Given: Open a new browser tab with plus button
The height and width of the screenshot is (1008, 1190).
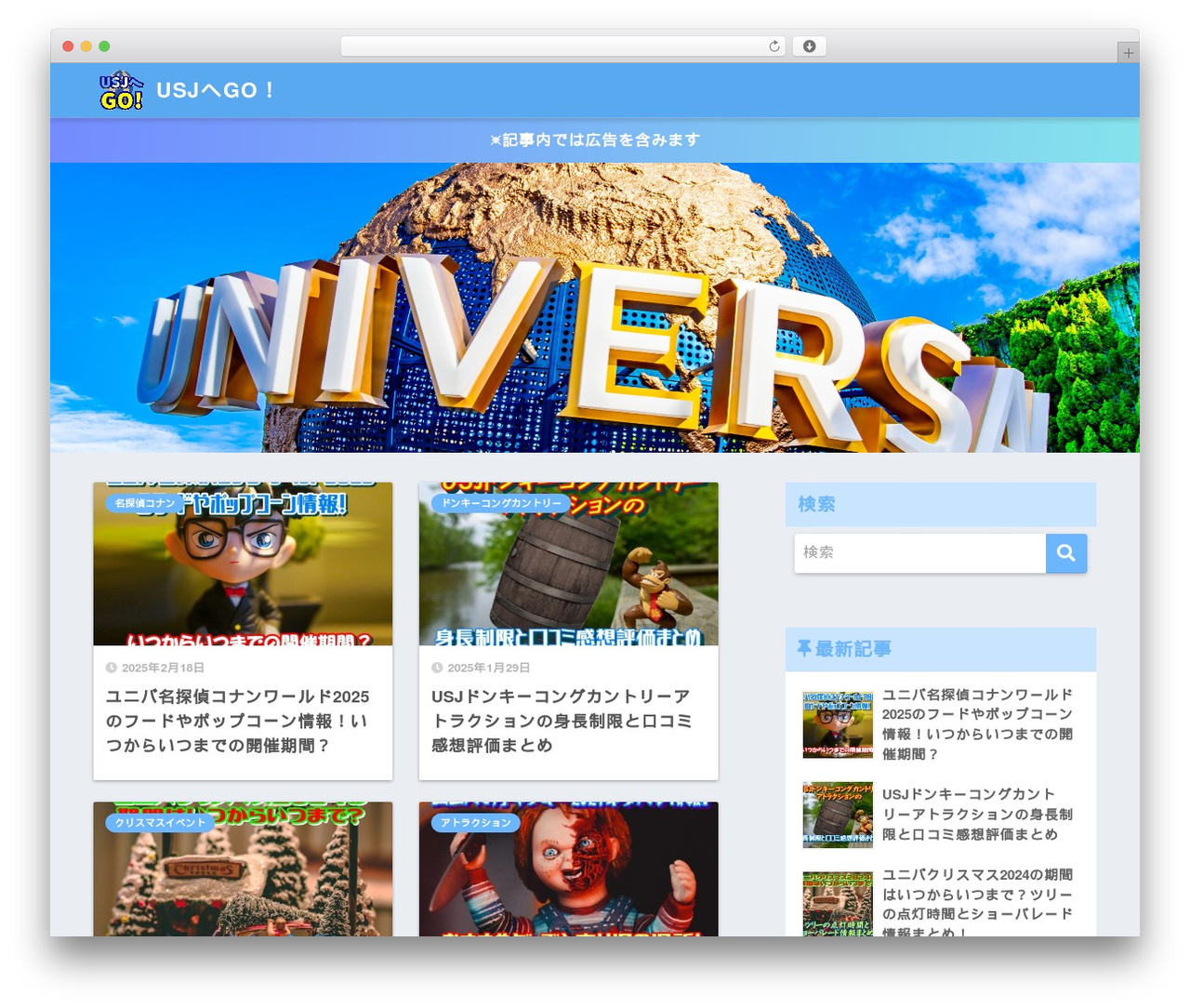Looking at the screenshot, I should [x=1128, y=53].
